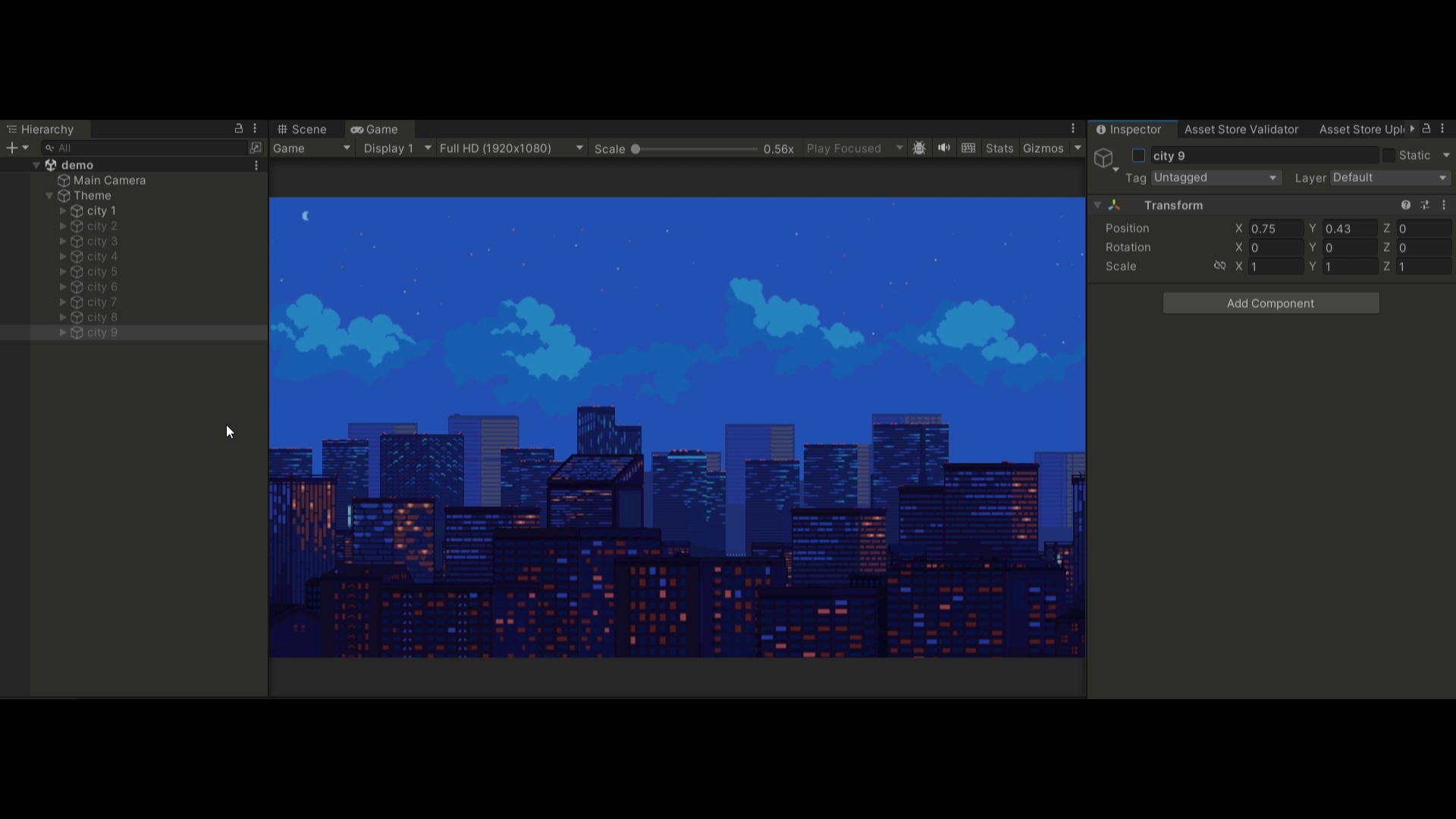The height and width of the screenshot is (819, 1456).
Task: Click the Add Component button
Action: (x=1271, y=303)
